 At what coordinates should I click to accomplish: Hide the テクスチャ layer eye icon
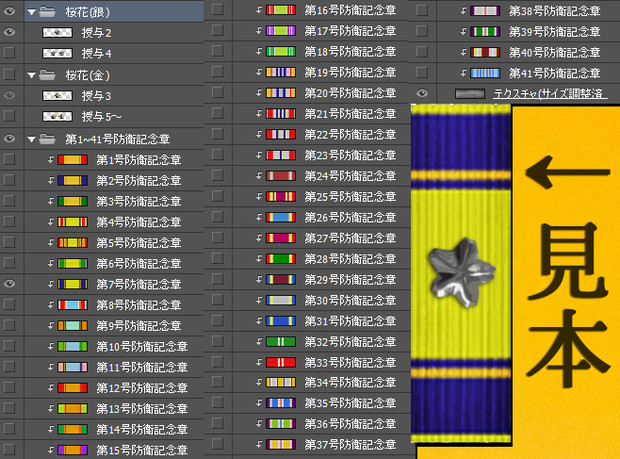pos(422,93)
